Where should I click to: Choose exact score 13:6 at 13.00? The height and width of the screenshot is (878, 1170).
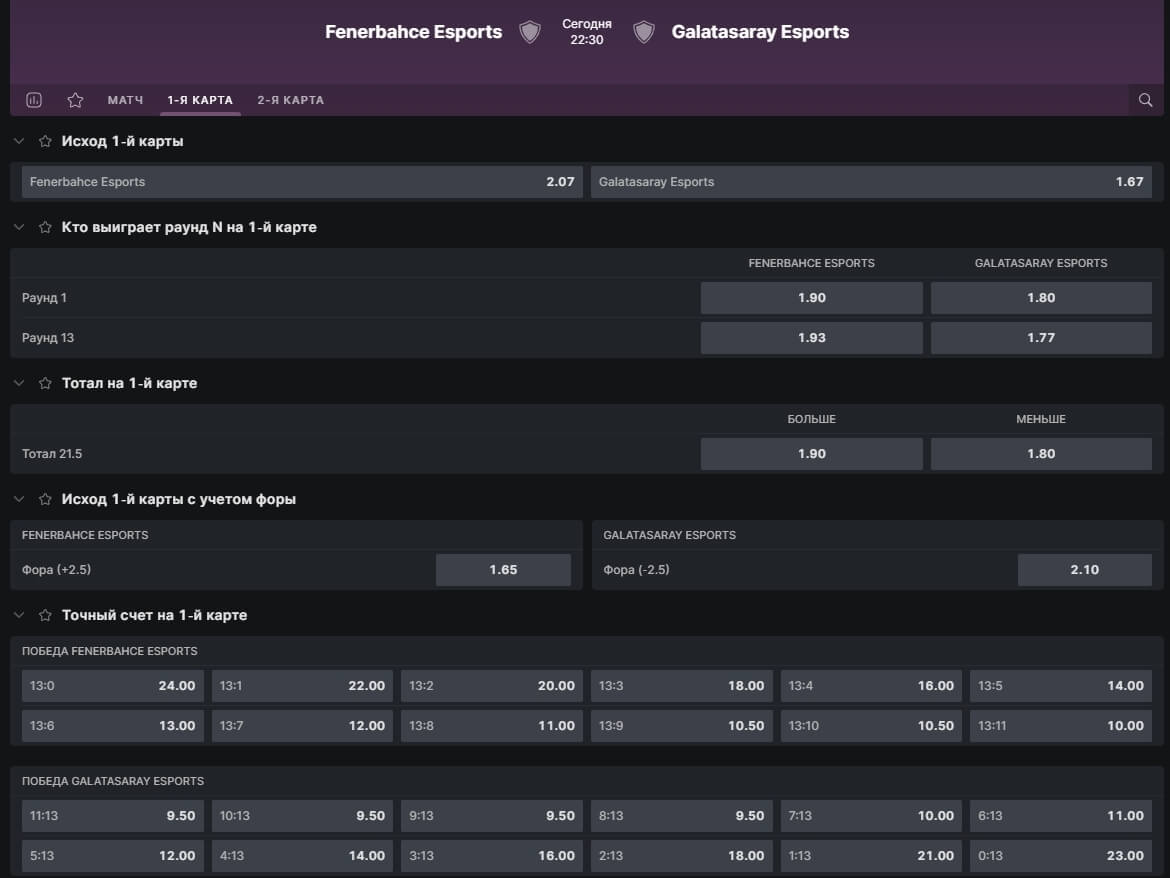click(x=113, y=726)
